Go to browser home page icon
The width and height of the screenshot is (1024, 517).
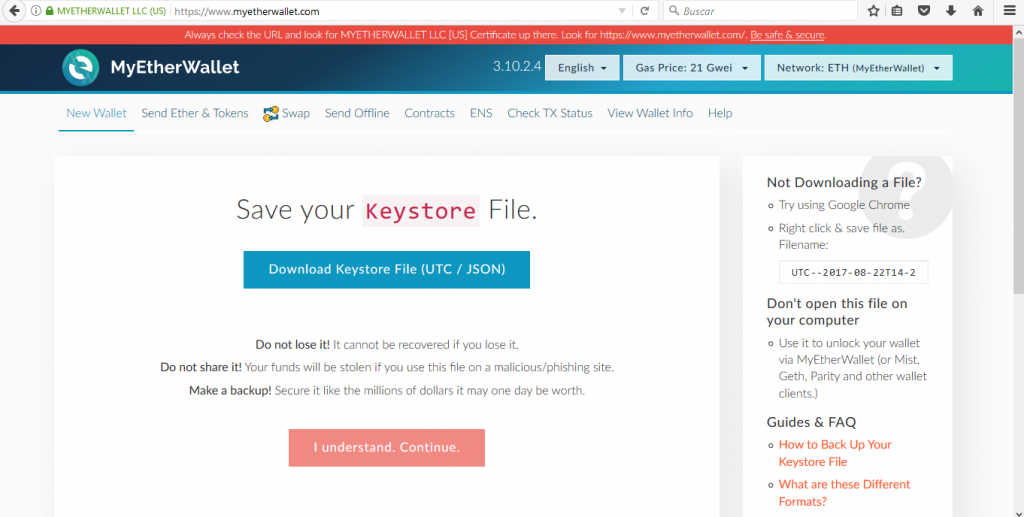coord(978,11)
